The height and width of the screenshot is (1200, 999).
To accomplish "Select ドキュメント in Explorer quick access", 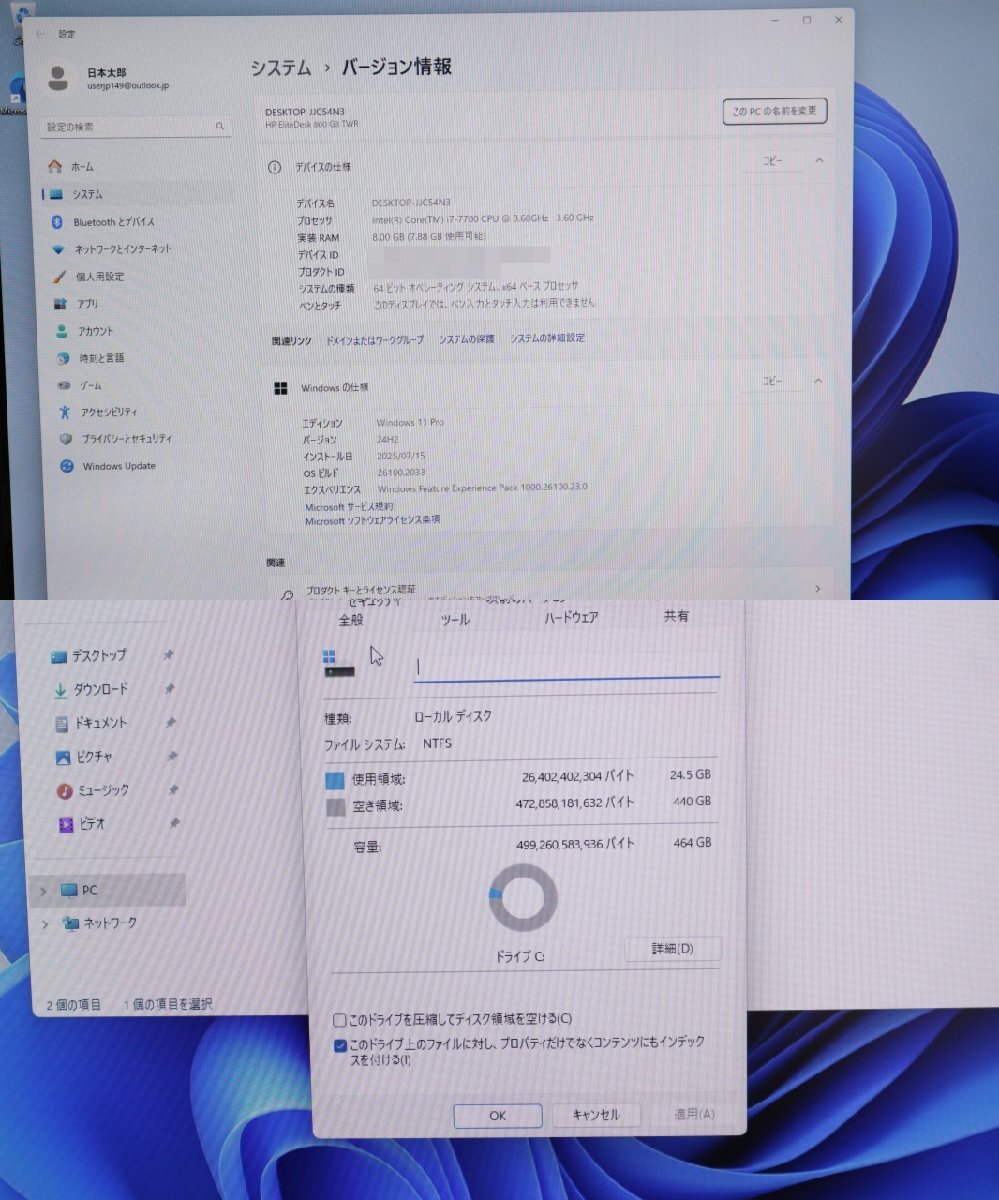I will pos(90,723).
